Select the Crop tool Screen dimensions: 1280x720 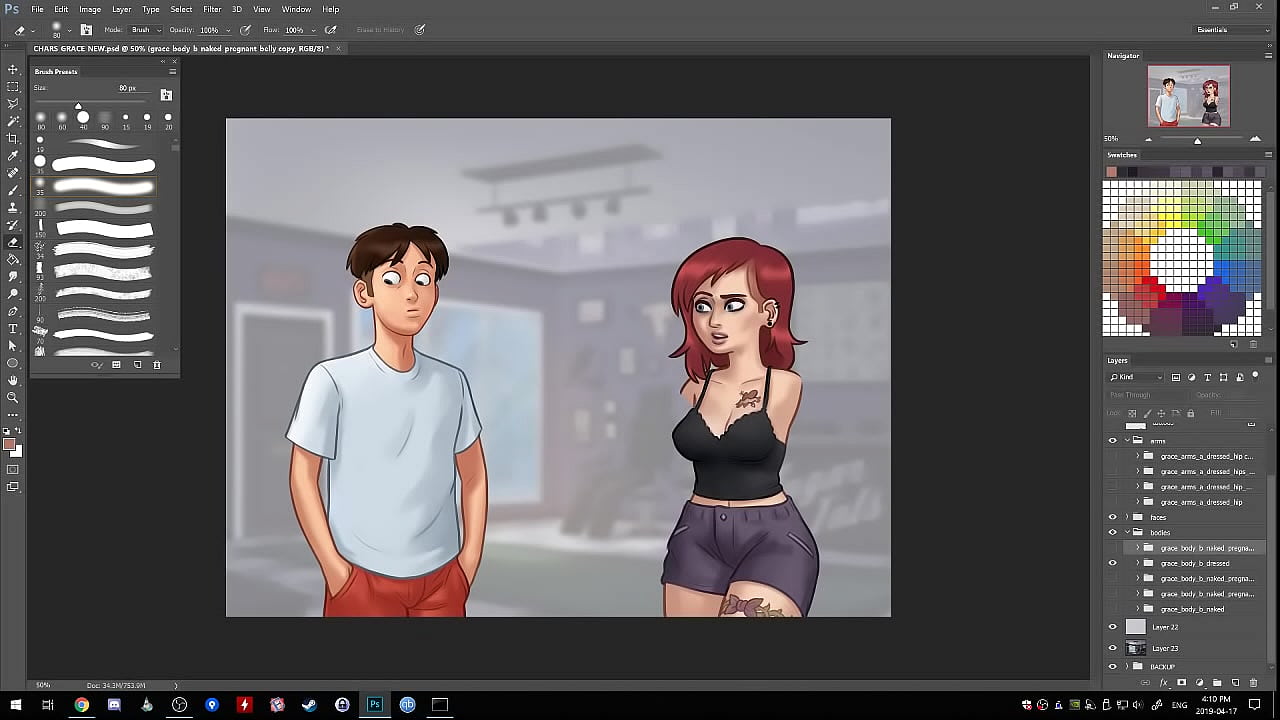(13, 138)
